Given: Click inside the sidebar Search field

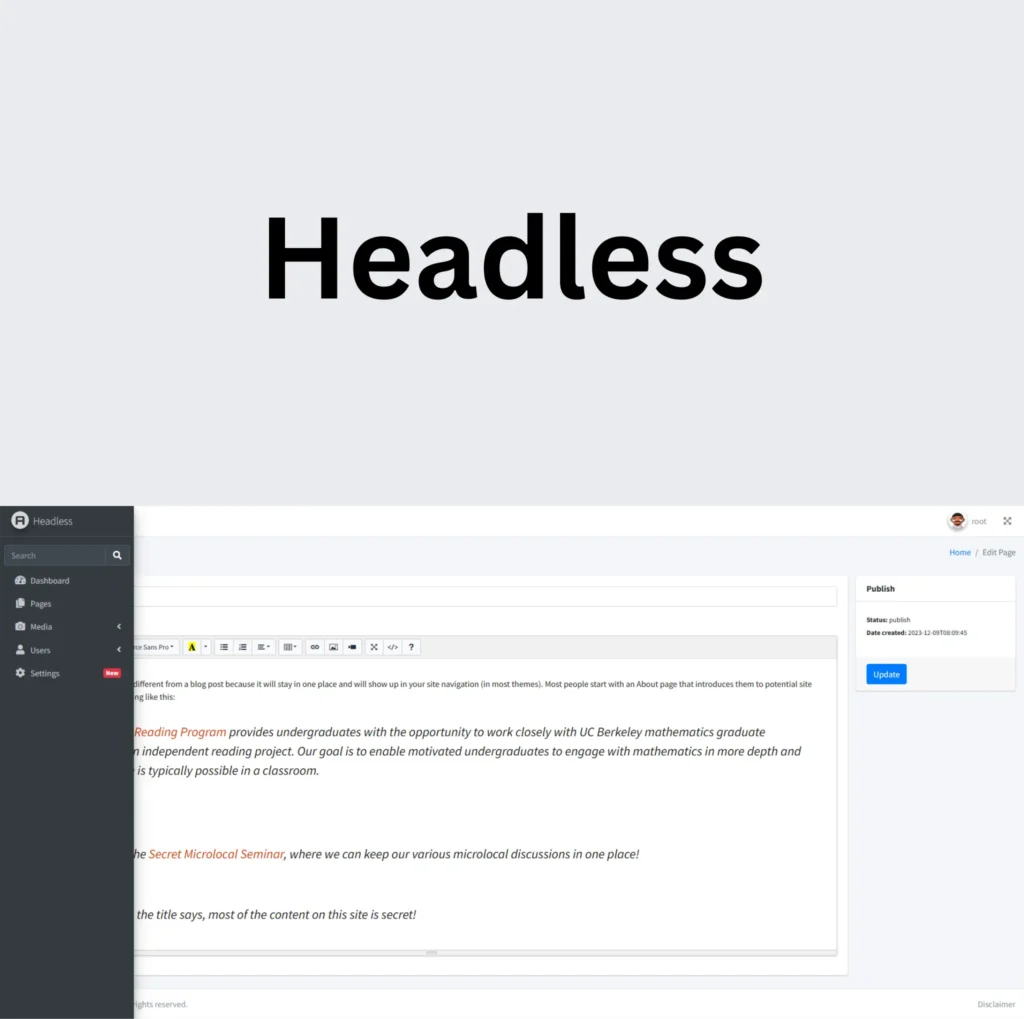Looking at the screenshot, I should pyautogui.click(x=55, y=555).
